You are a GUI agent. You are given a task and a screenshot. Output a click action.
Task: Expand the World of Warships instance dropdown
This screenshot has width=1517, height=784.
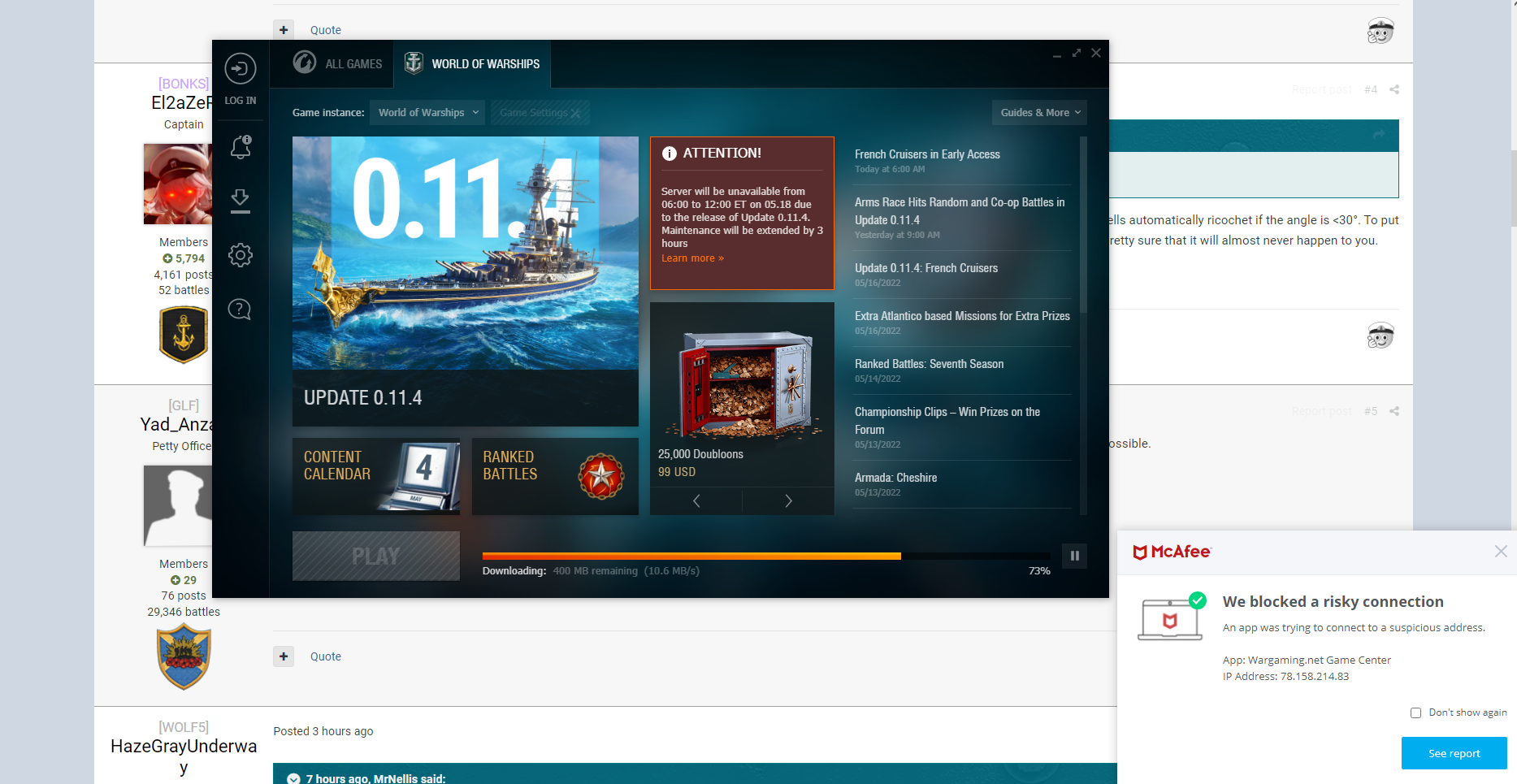(x=427, y=113)
